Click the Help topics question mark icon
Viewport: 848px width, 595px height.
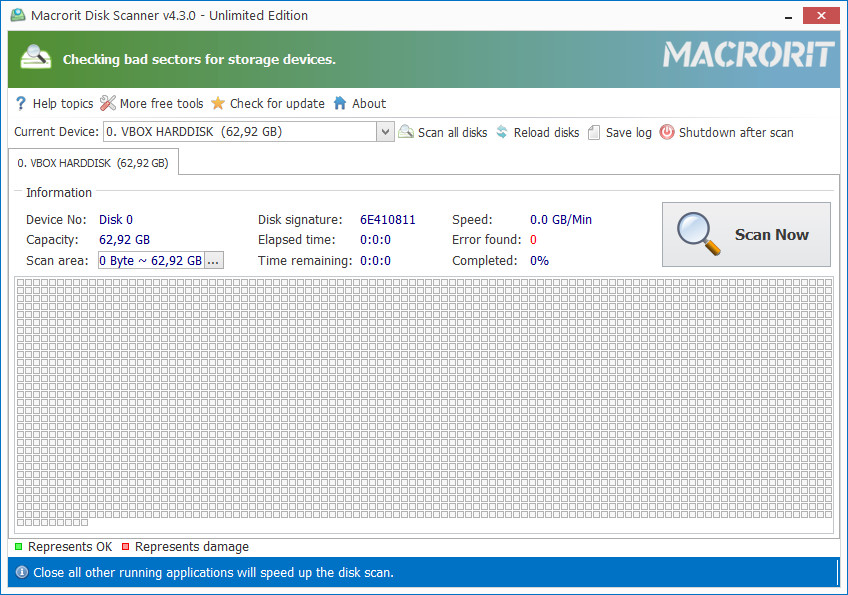click(x=20, y=104)
